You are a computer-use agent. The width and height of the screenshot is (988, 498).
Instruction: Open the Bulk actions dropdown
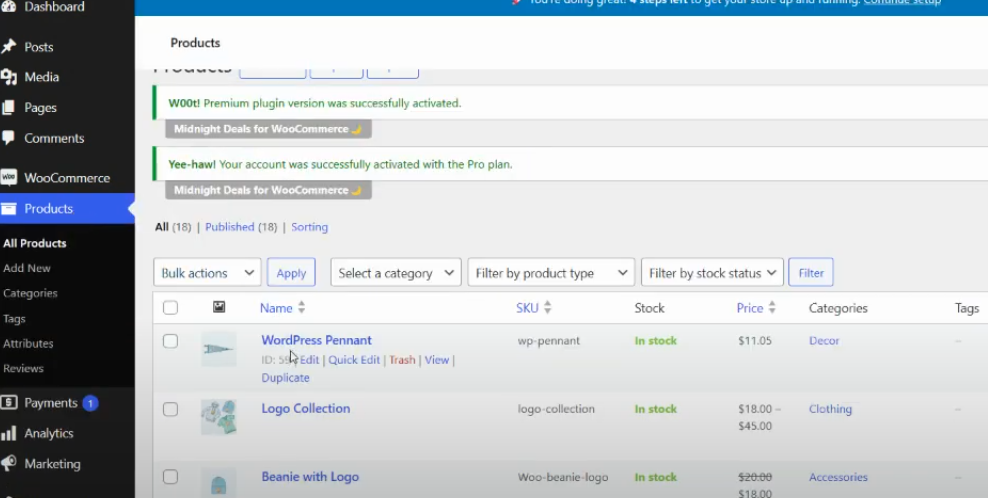click(207, 273)
